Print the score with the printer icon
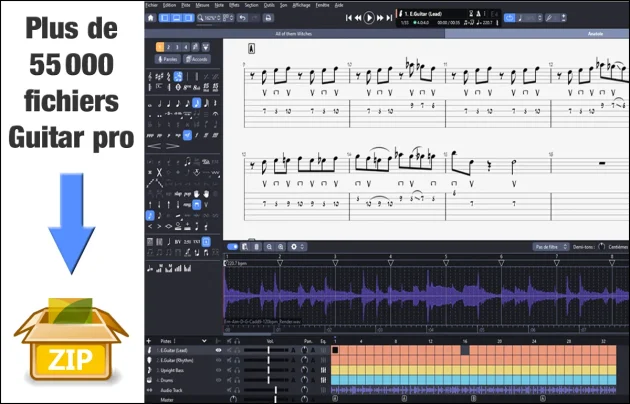This screenshot has width=630, height=404. [x=268, y=18]
